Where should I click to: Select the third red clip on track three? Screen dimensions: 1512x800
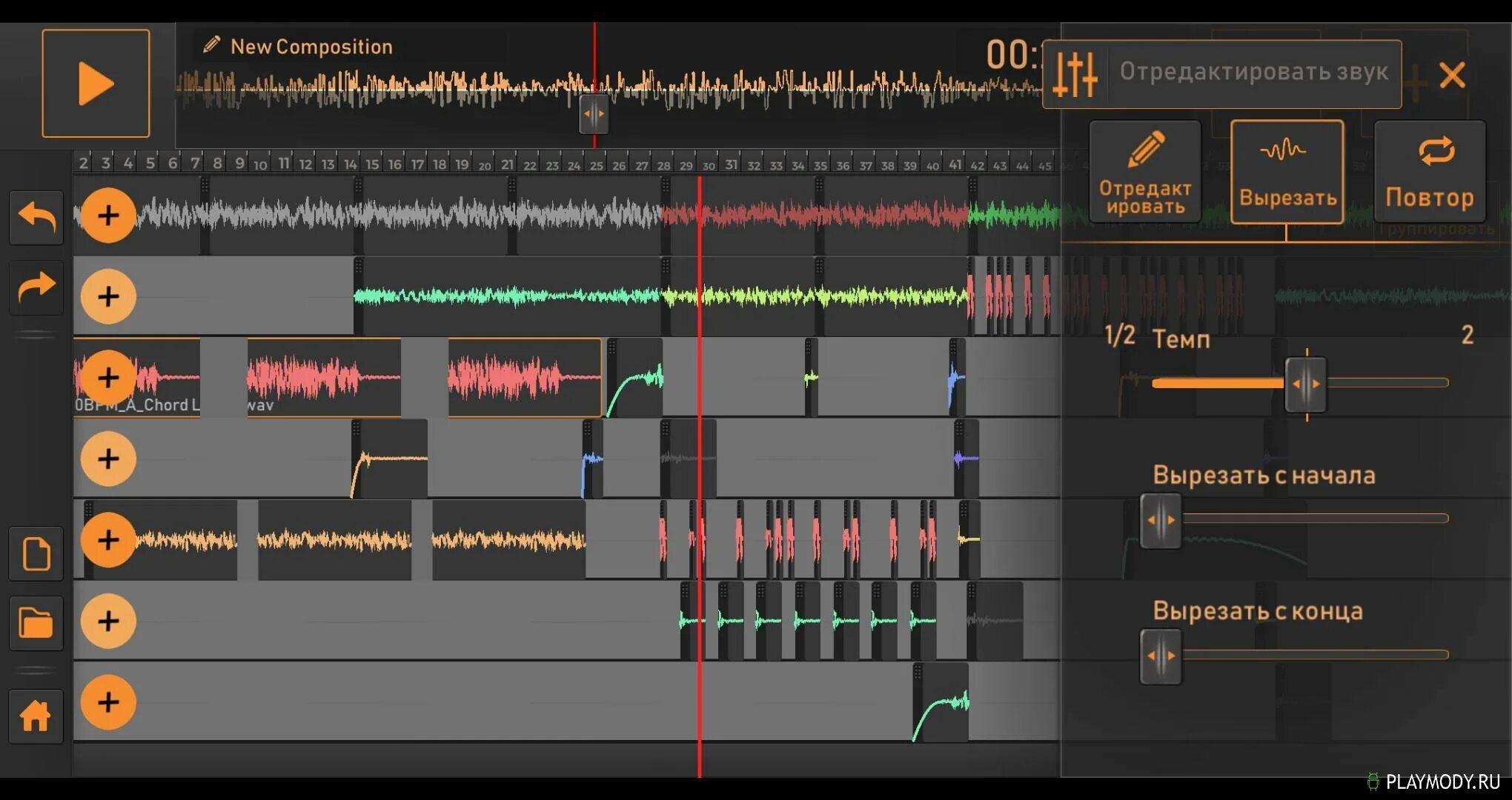525,378
